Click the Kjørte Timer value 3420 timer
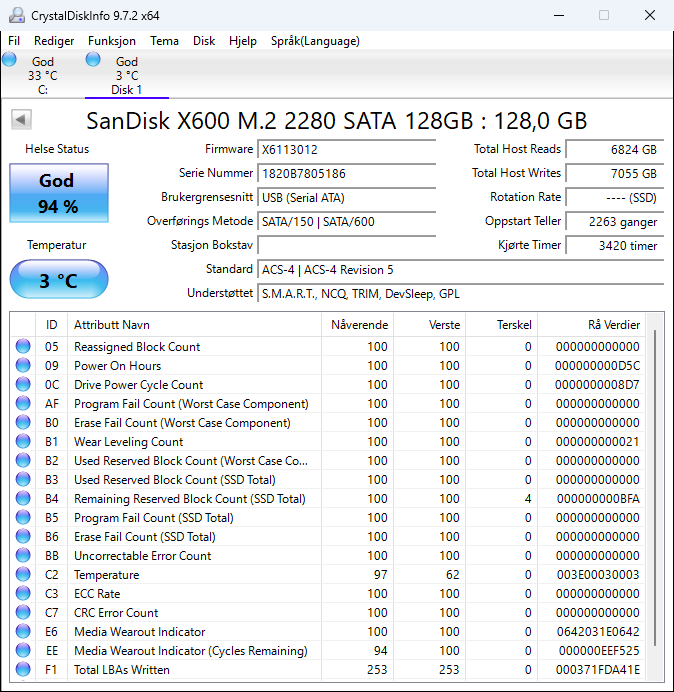Image resolution: width=674 pixels, height=692 pixels. pos(614,245)
